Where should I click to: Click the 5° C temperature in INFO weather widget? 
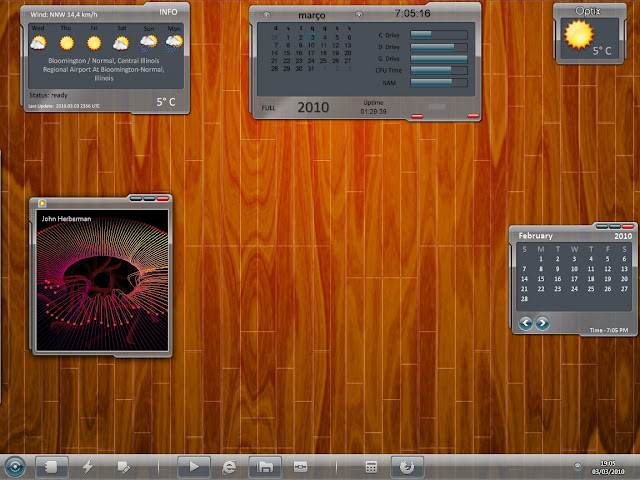tap(166, 102)
